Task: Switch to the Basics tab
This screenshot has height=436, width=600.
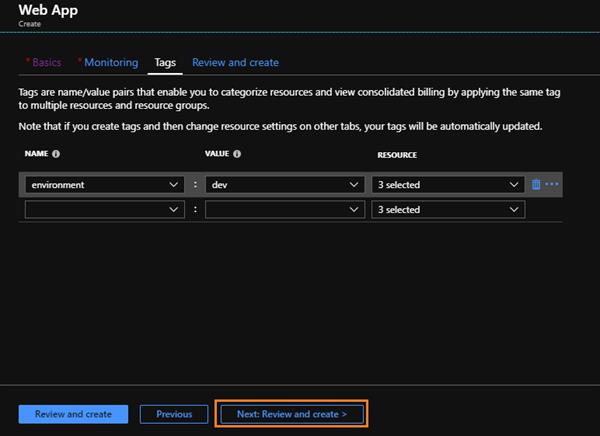Action: pos(46,62)
